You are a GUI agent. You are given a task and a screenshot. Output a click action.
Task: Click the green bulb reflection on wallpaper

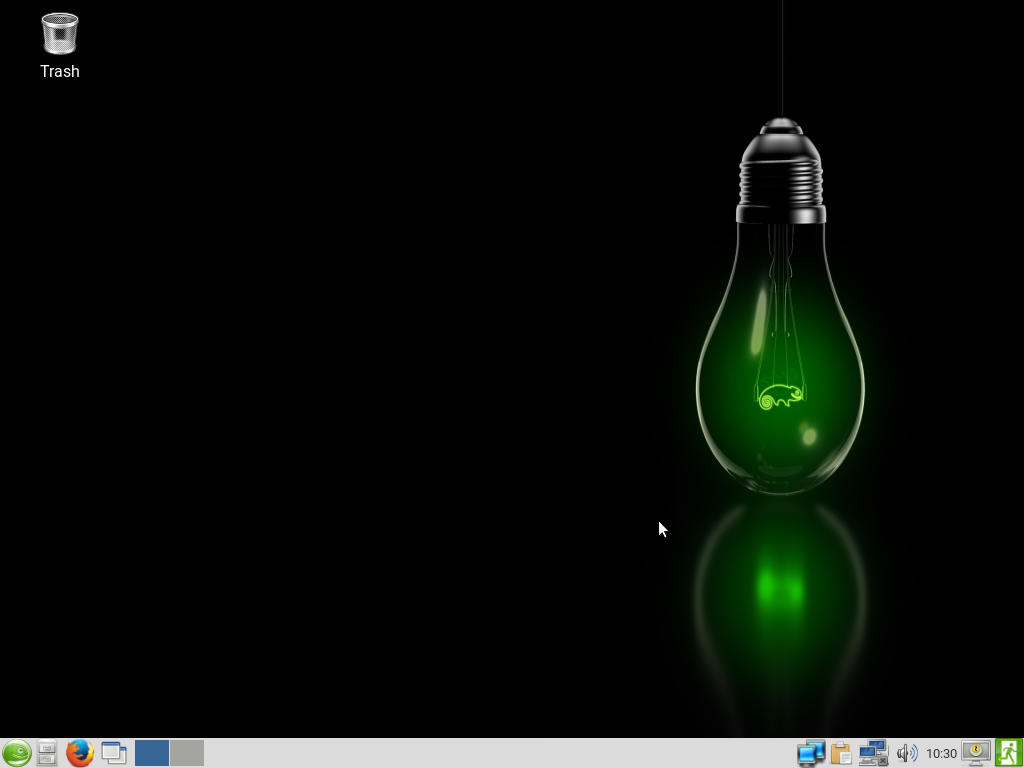780,590
